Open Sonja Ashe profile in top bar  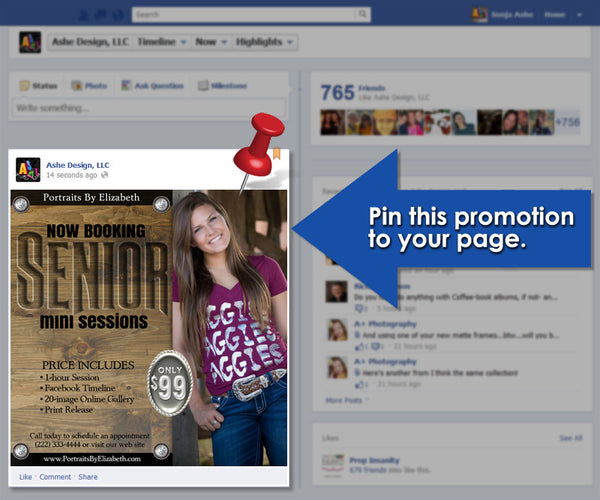pos(502,15)
